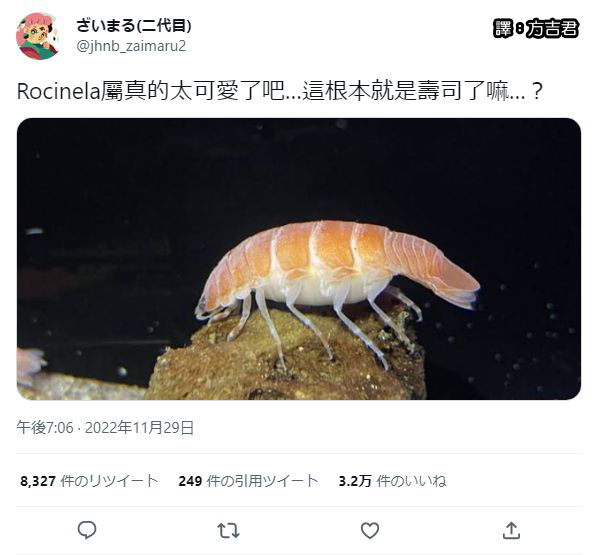Click the display name ざいまる(二代目)
The height and width of the screenshot is (555, 598).
(x=134, y=26)
